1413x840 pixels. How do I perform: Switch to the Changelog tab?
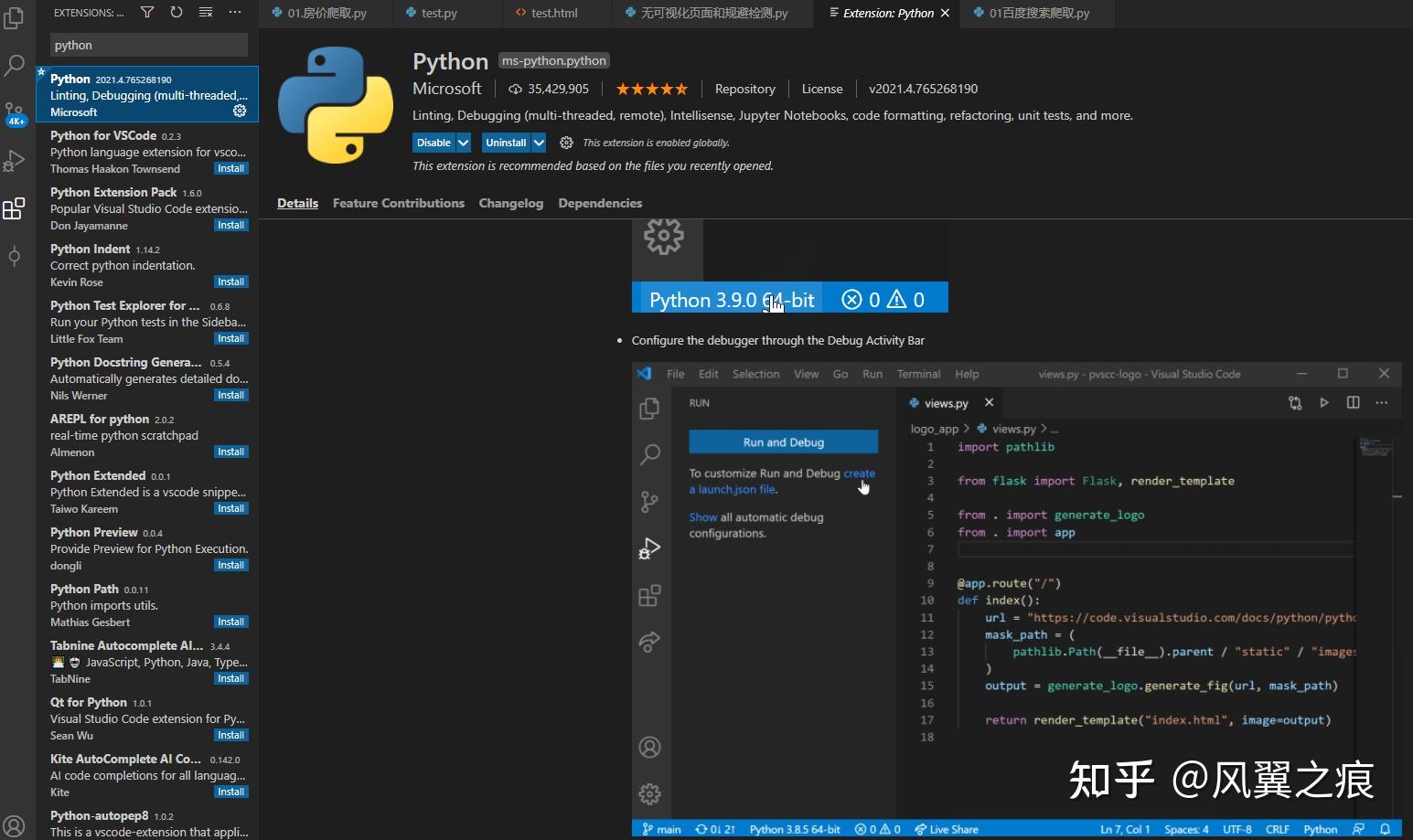click(x=510, y=203)
